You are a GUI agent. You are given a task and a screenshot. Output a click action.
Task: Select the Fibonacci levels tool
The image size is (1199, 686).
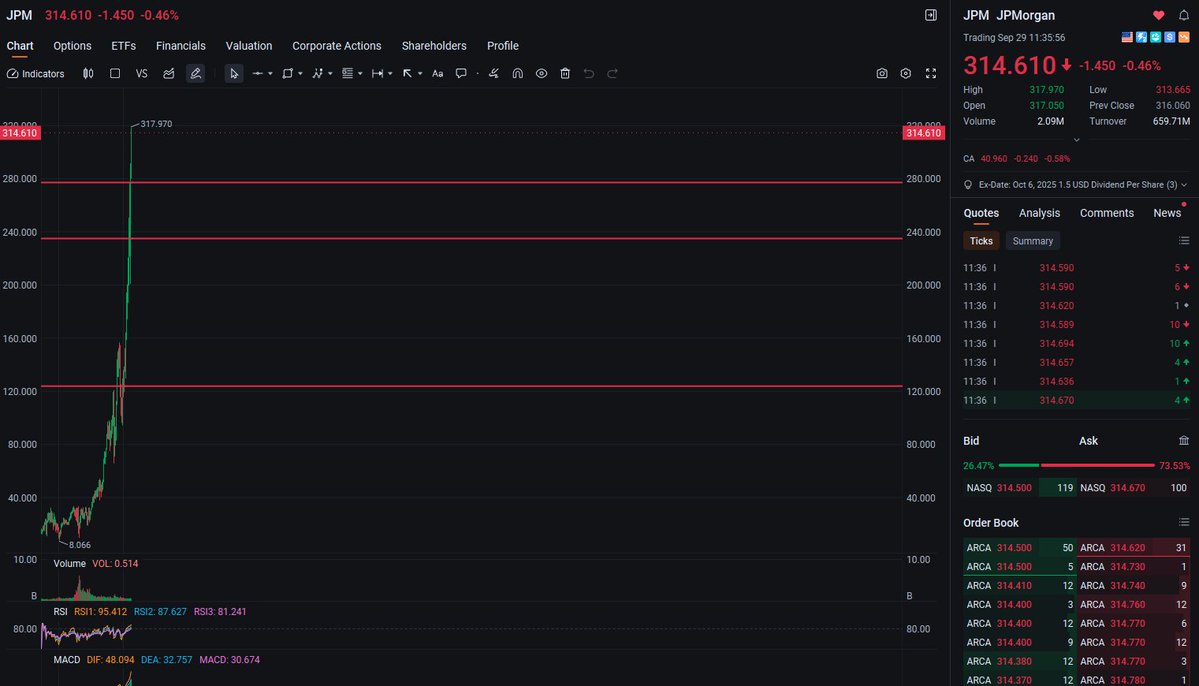[x=347, y=73]
